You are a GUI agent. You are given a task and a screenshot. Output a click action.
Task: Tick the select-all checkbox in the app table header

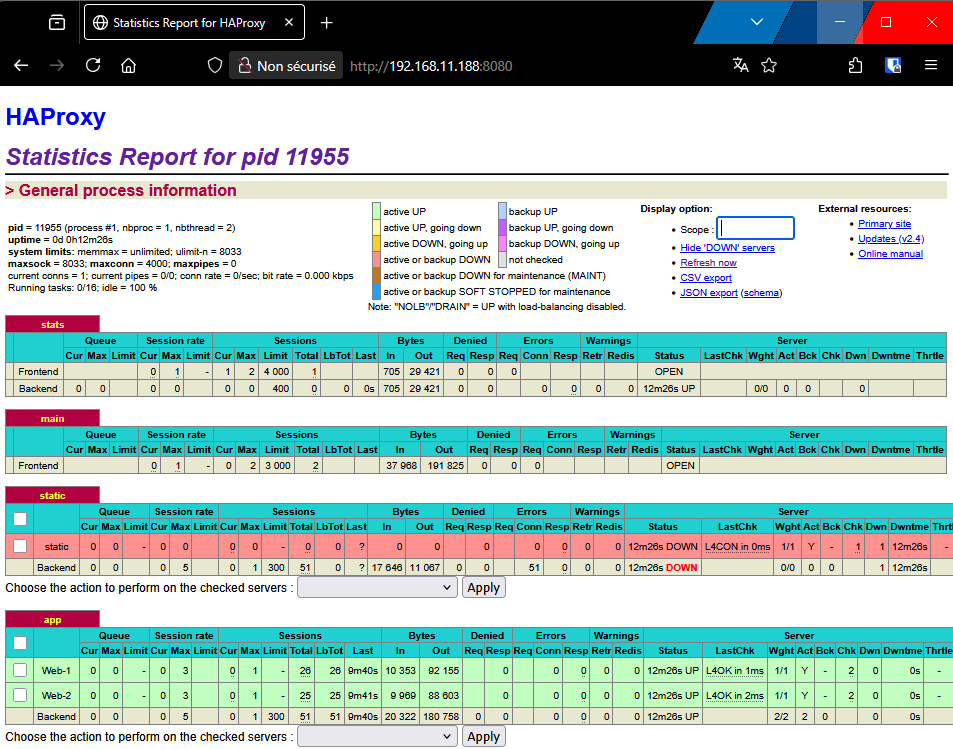tap(20, 643)
